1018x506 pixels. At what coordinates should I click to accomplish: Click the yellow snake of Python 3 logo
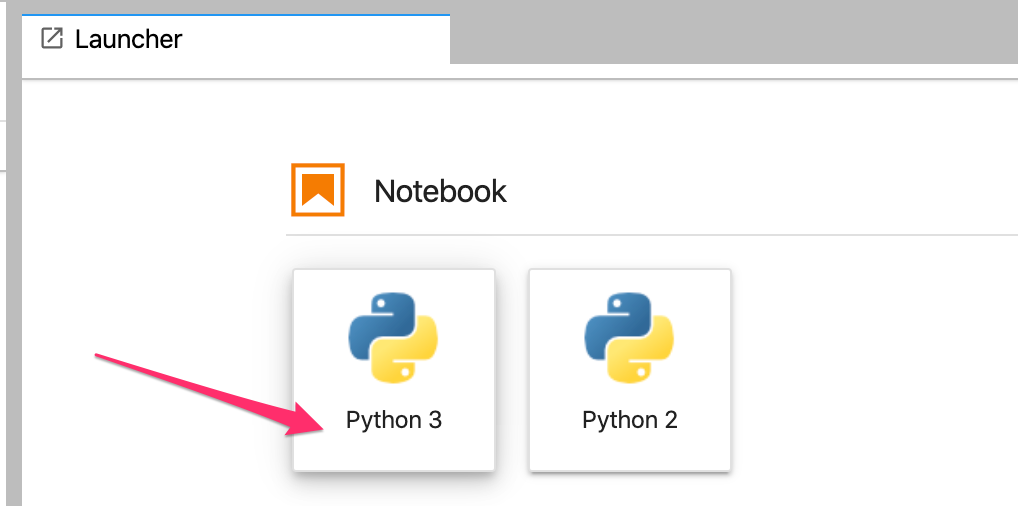pyautogui.click(x=410, y=357)
